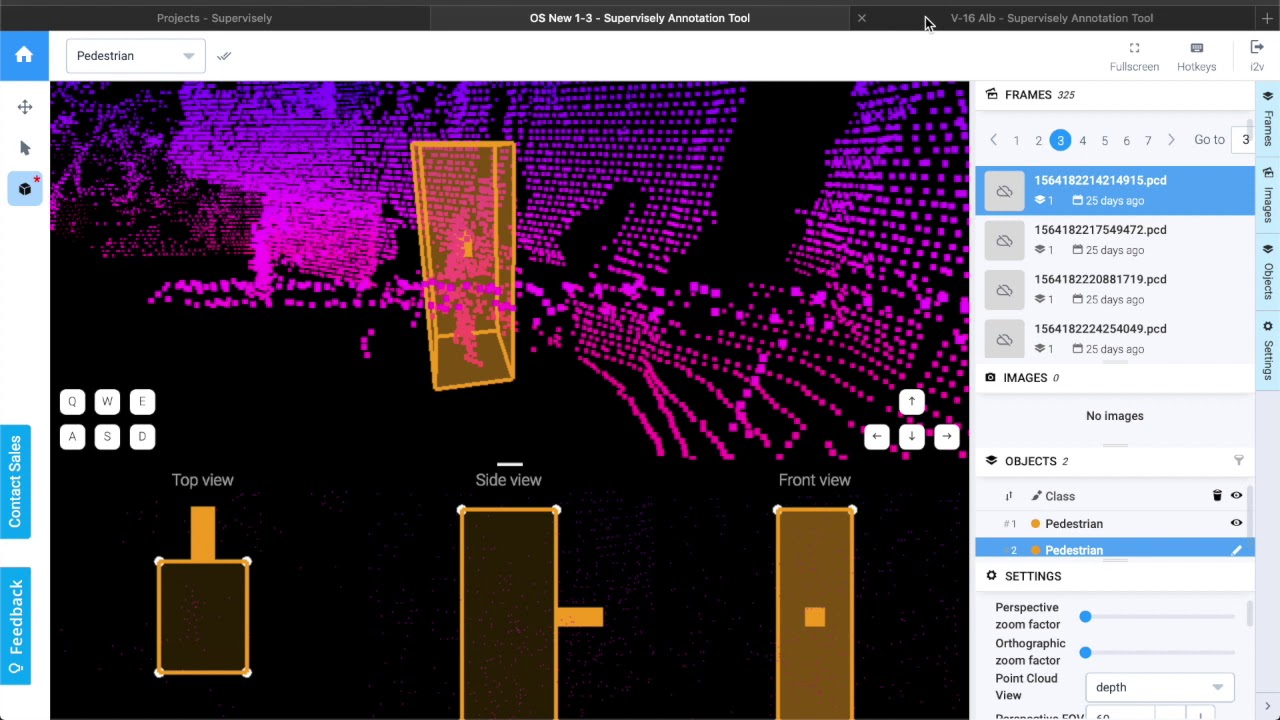Open the Pedestrian class dropdown
This screenshot has width=1280, height=720.
[x=136, y=56]
